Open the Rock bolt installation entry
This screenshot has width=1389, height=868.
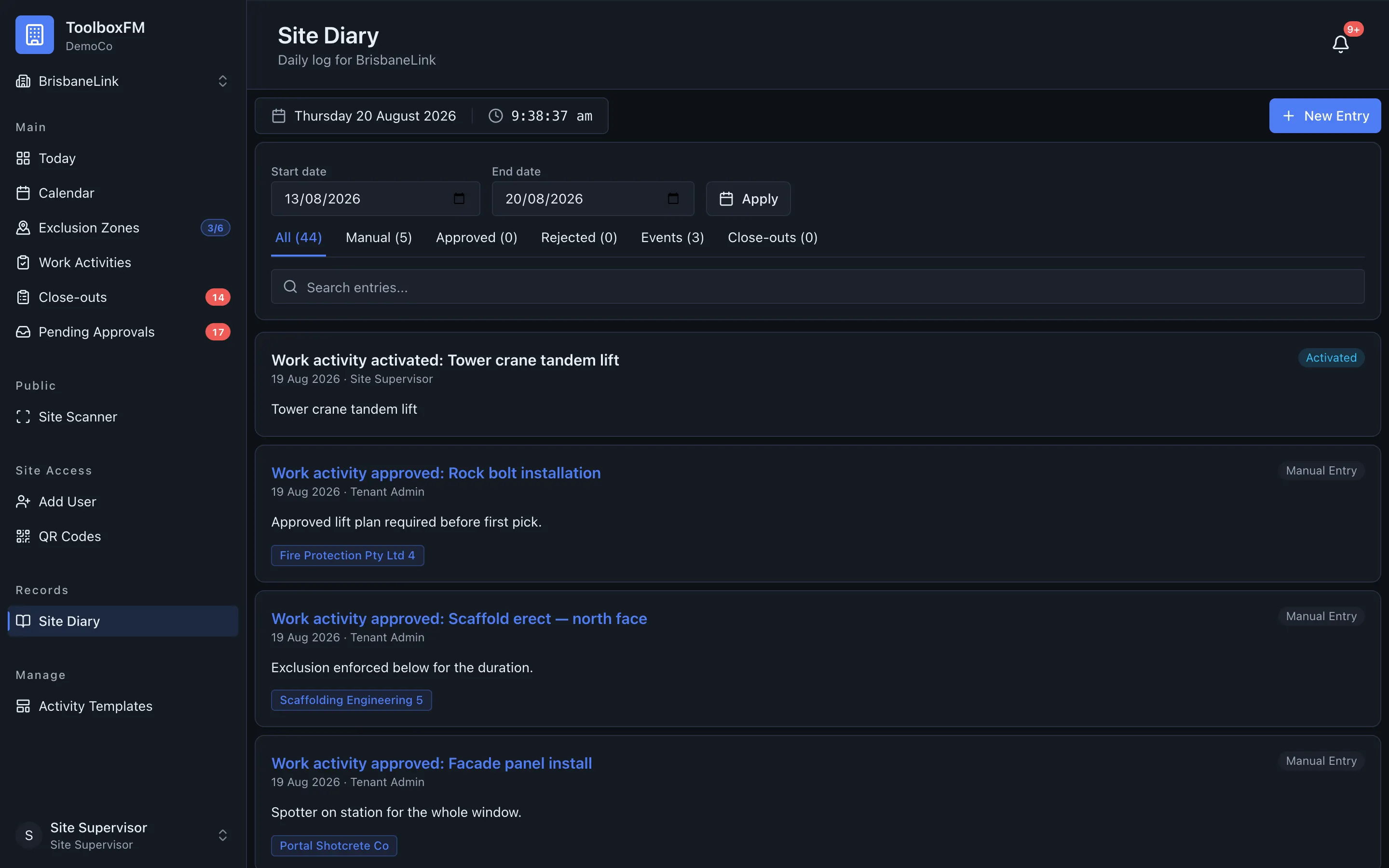click(436, 473)
